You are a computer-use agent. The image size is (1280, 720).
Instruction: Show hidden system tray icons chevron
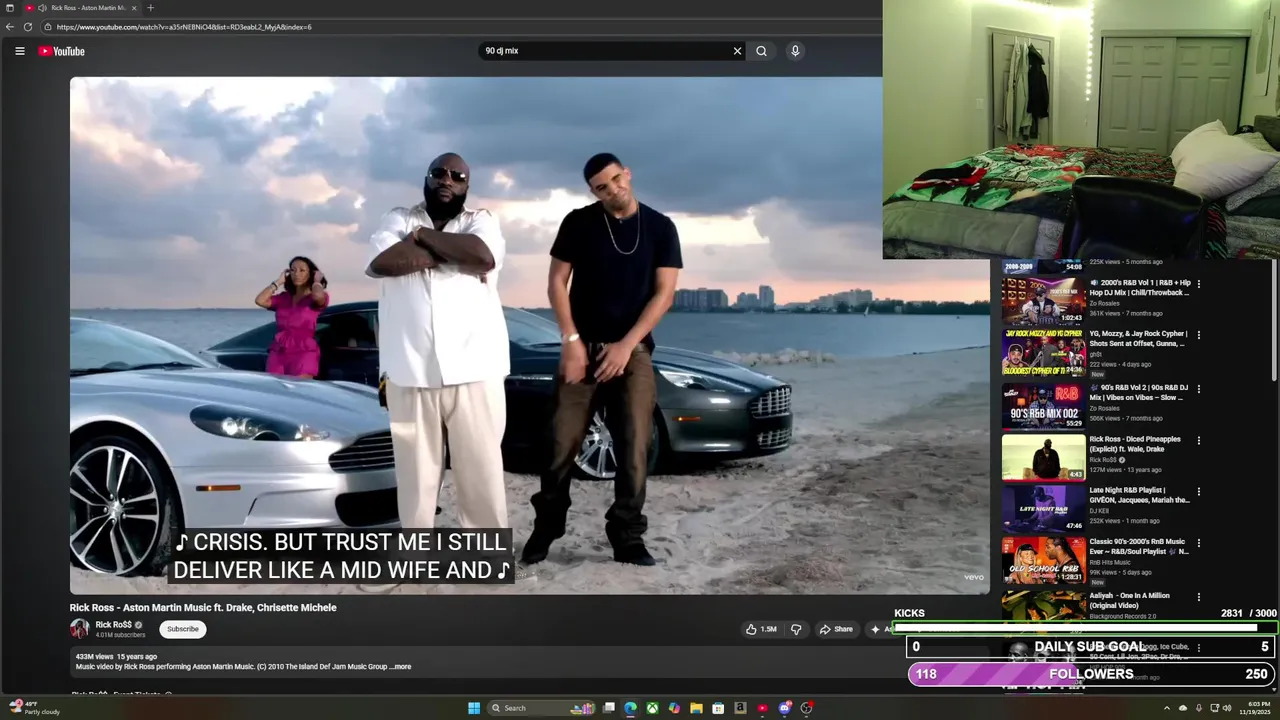(1166, 708)
